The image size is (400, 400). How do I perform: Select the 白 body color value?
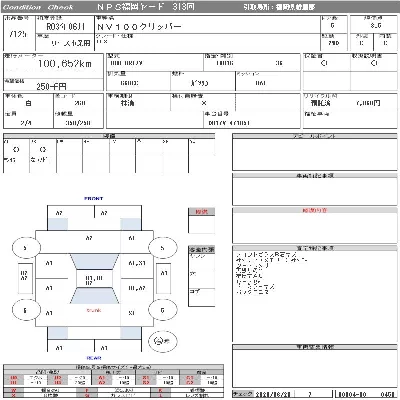28,103
